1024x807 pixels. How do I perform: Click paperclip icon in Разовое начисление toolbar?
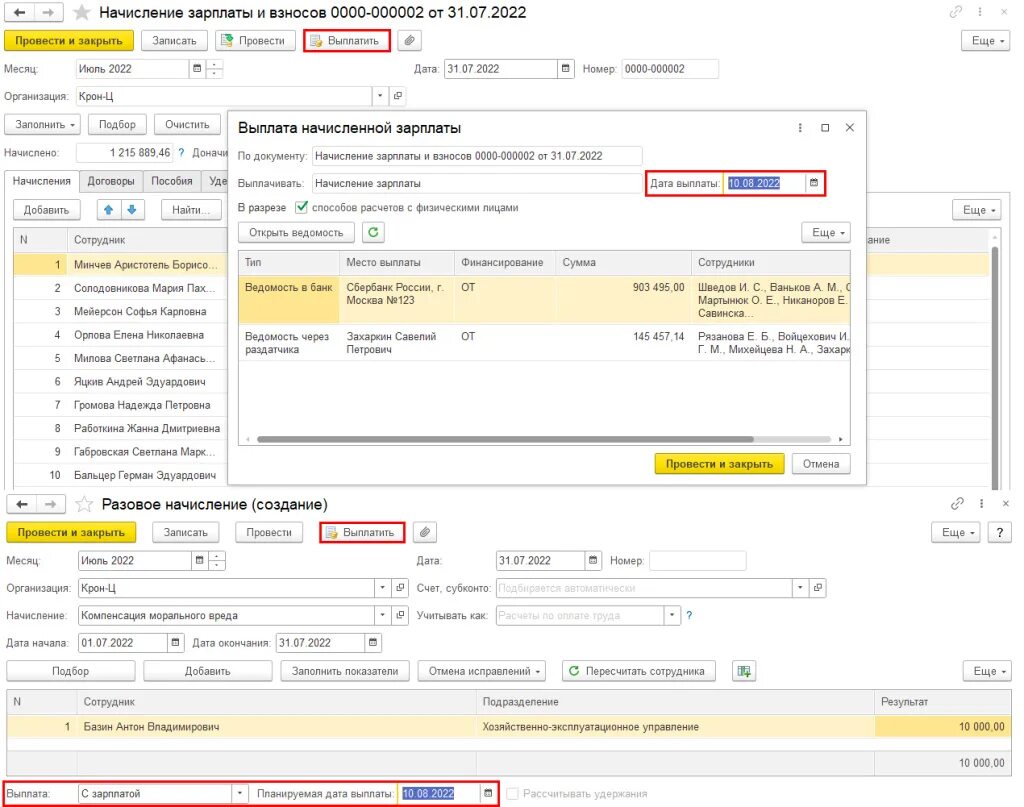tap(424, 532)
